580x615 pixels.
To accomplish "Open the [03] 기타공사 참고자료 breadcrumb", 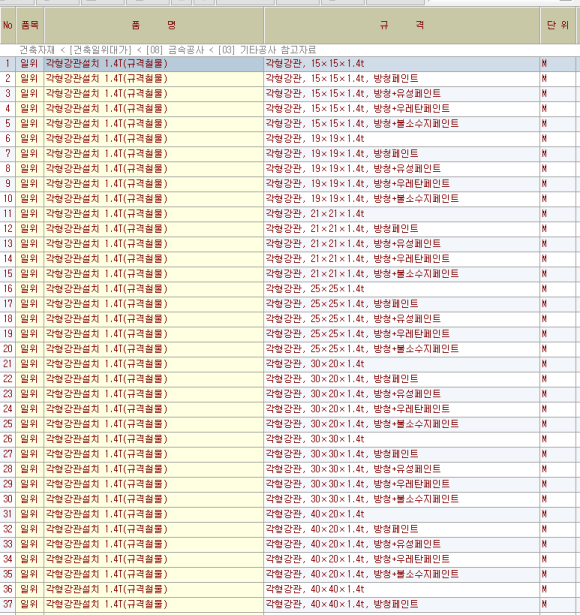I will (267, 50).
